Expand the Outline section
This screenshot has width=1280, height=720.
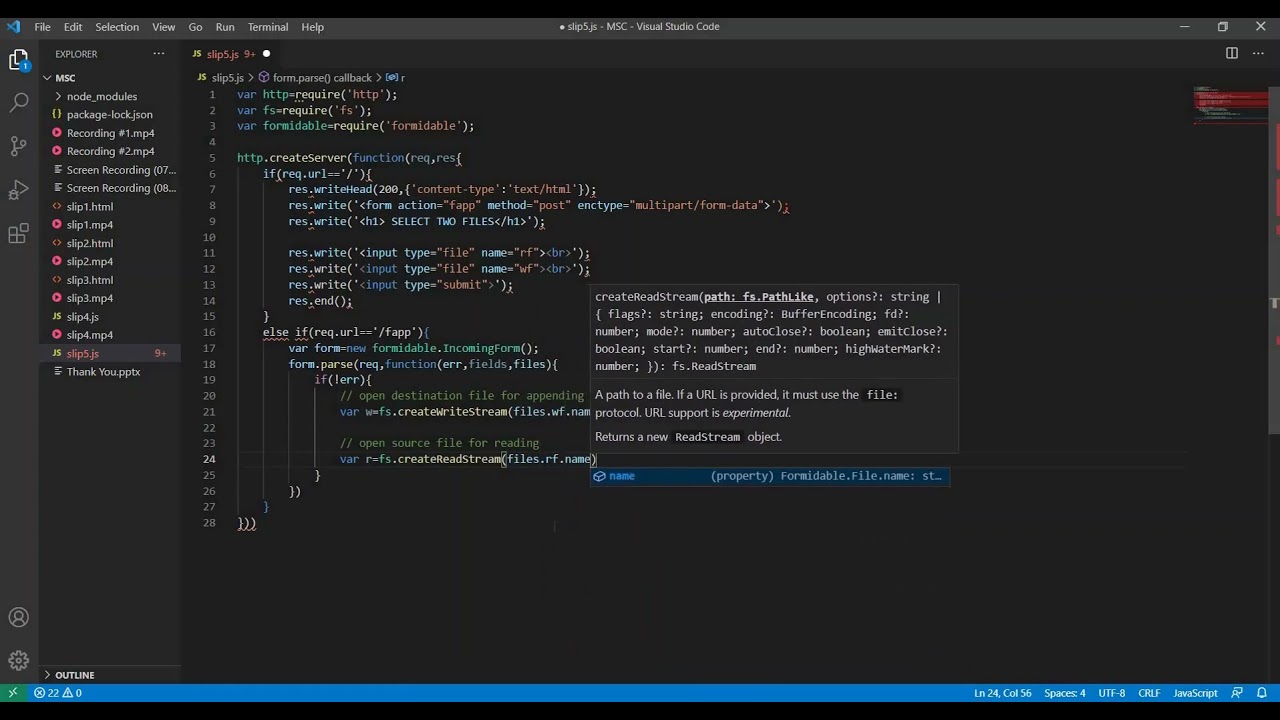tap(47, 675)
